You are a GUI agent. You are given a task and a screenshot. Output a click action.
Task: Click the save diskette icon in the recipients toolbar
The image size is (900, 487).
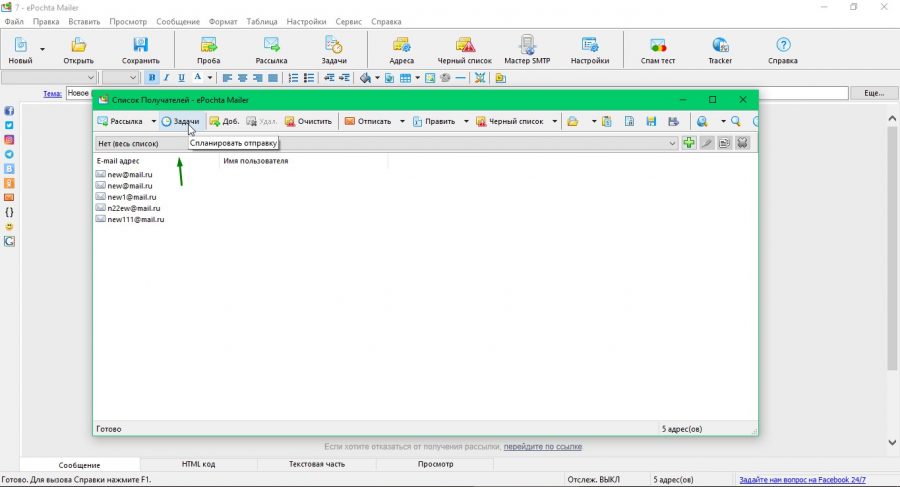click(651, 121)
